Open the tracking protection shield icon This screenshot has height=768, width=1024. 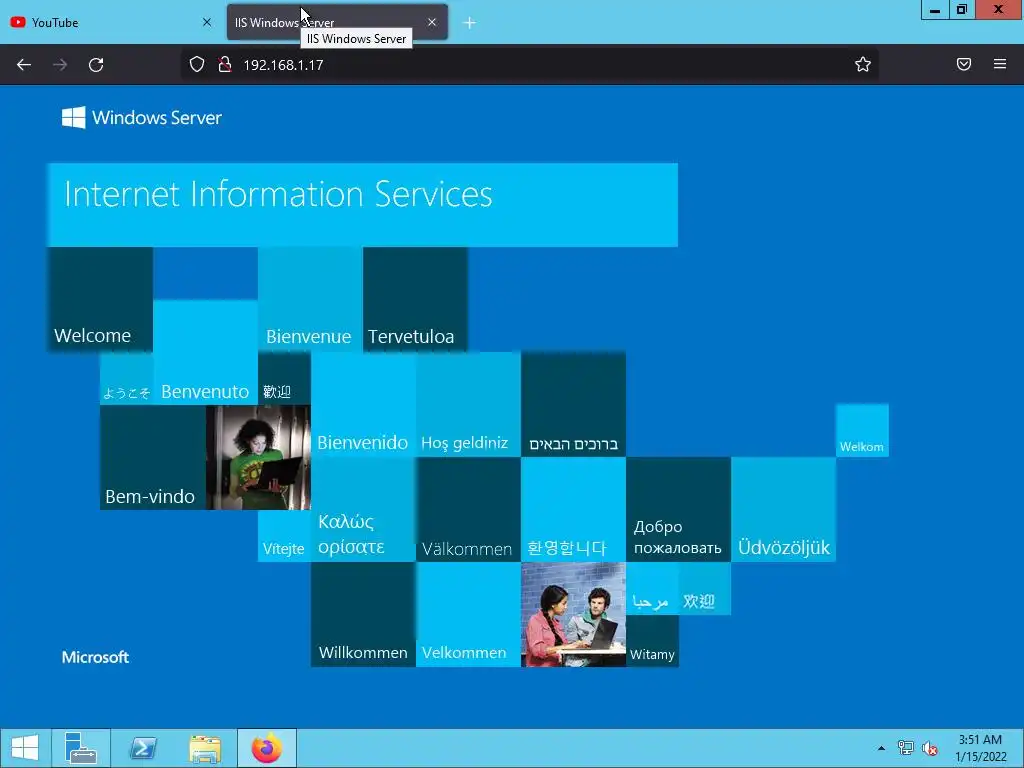(197, 64)
